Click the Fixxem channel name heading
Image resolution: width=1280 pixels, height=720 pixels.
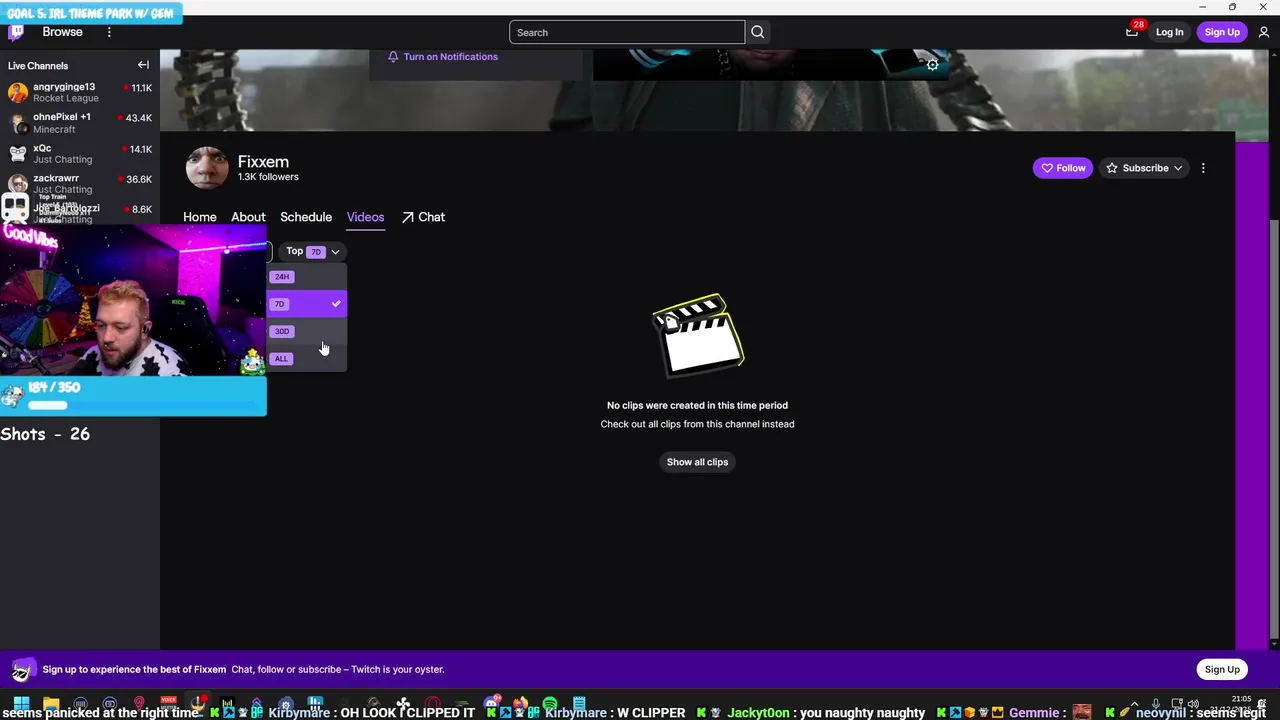[x=263, y=162]
